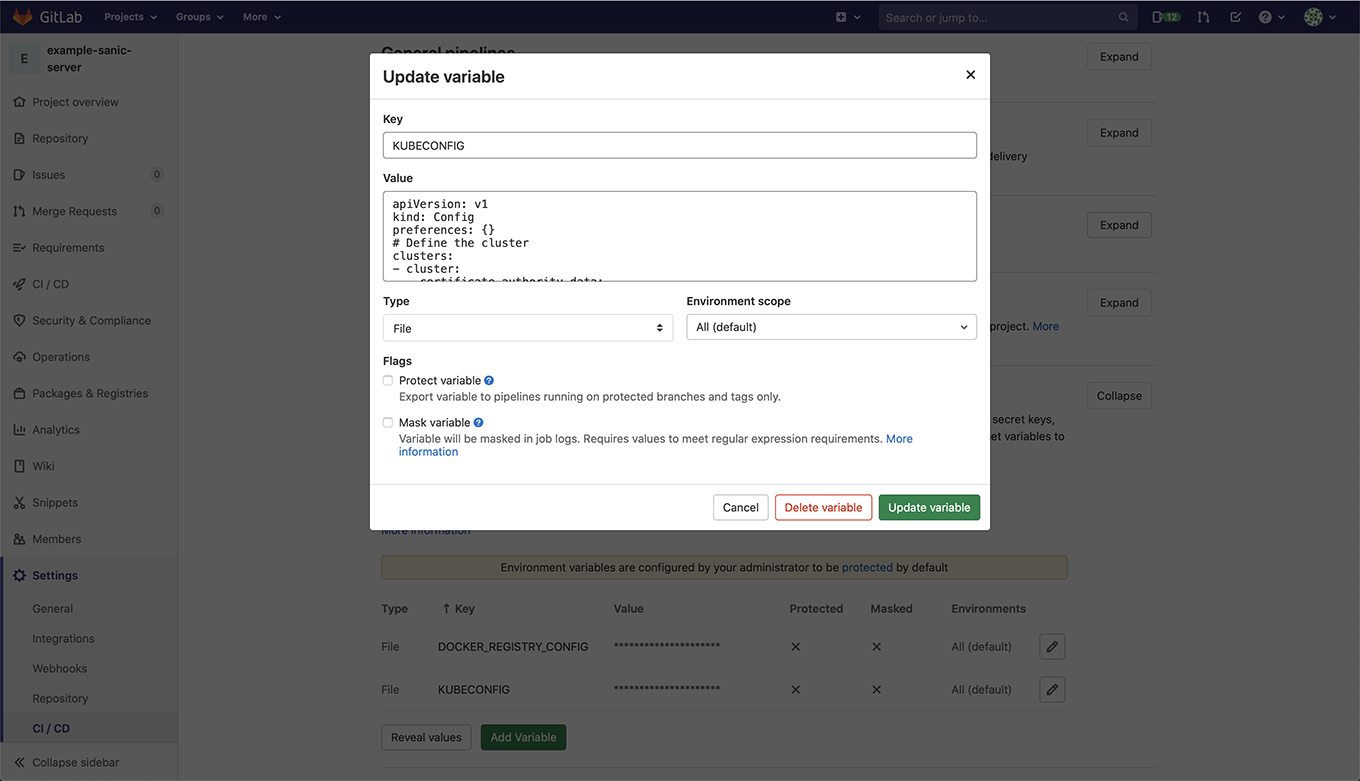Screen dimensions: 1360x781
Task: Click the Mask variable help icon
Action: (x=478, y=422)
